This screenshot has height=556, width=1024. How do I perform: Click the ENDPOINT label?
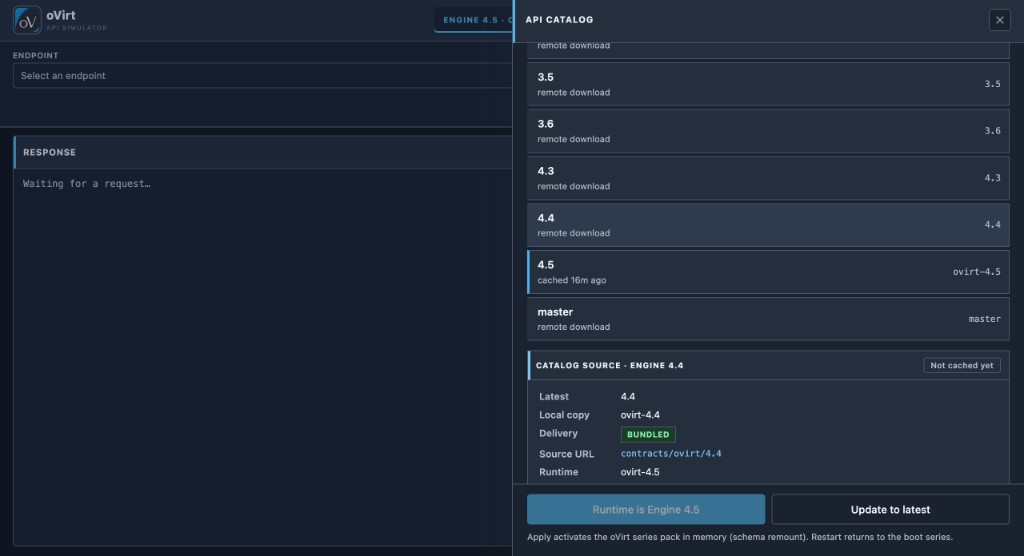coord(35,56)
